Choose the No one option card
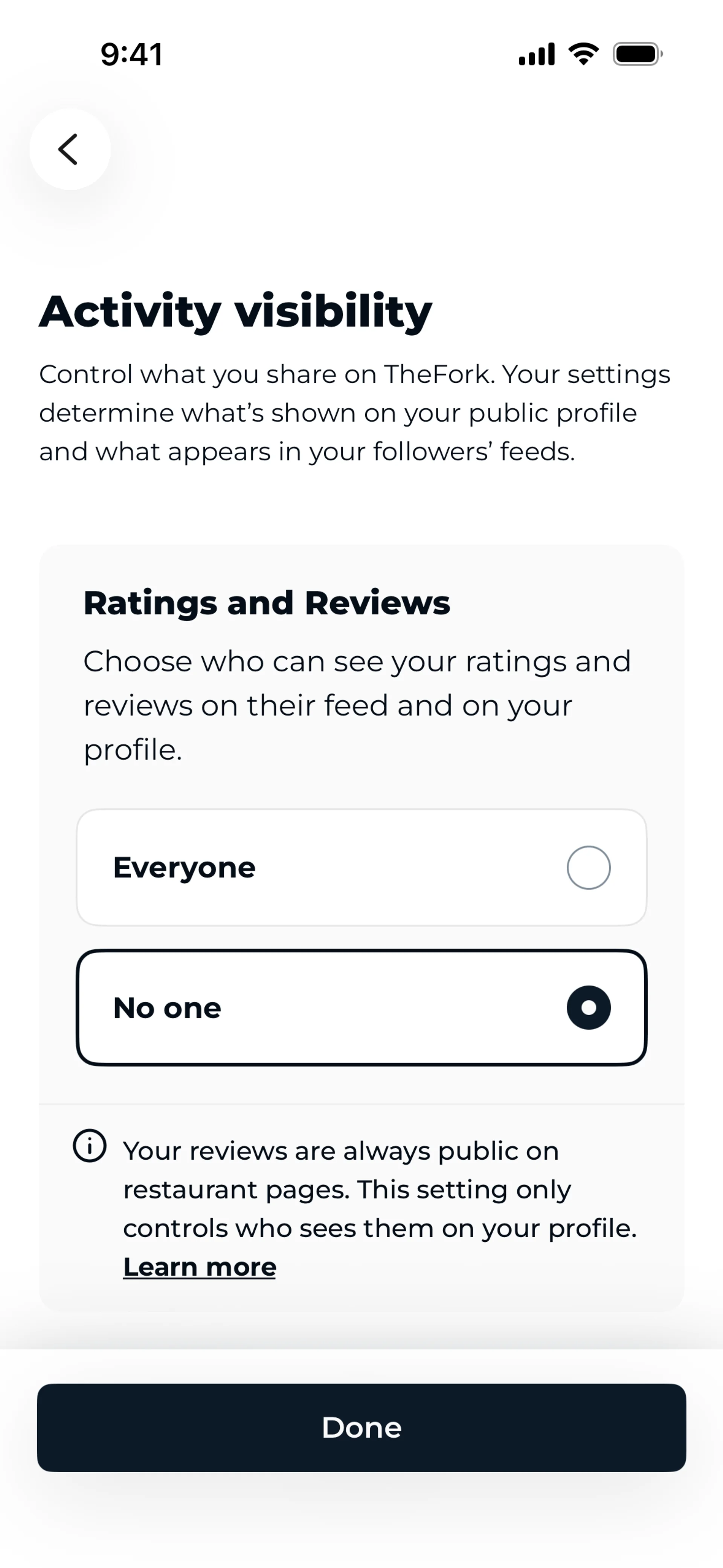The width and height of the screenshot is (723, 1568). tap(361, 1007)
